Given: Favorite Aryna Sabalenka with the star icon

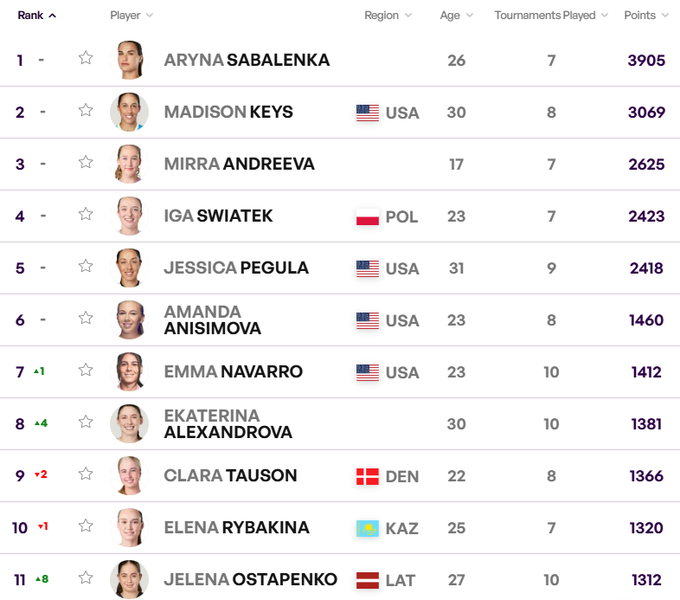Looking at the screenshot, I should pyautogui.click(x=86, y=58).
